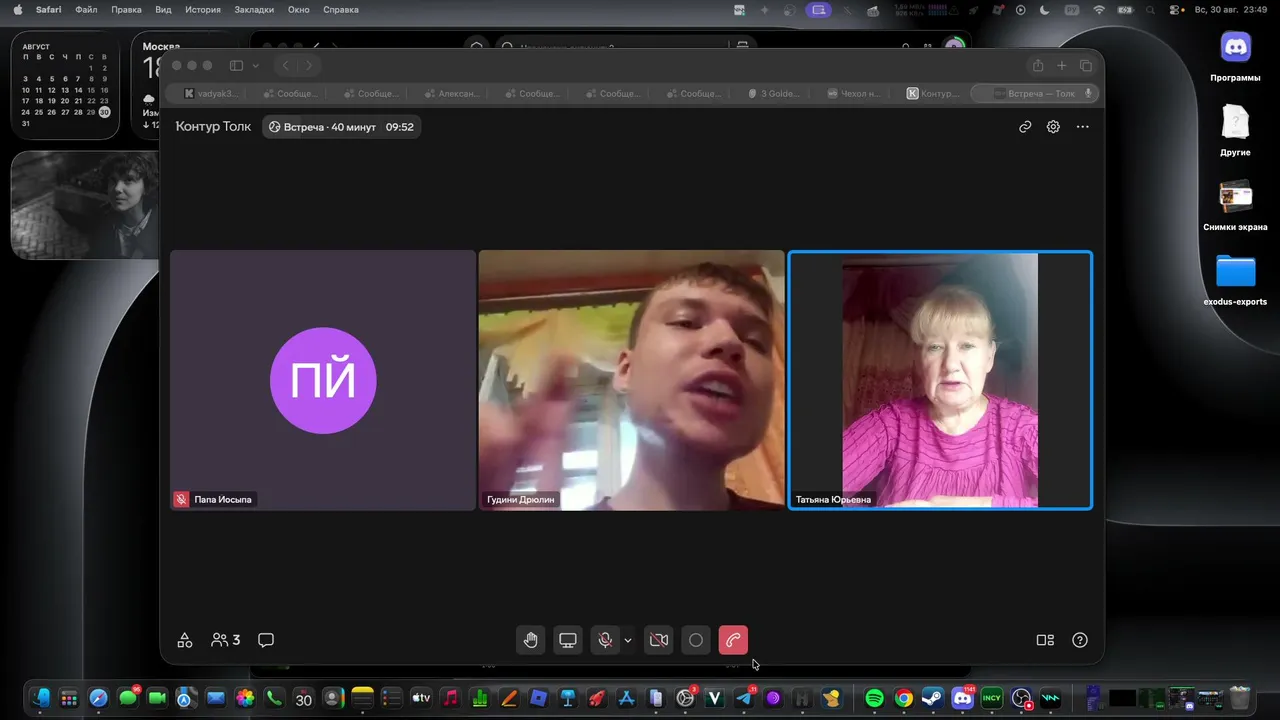This screenshot has height=720, width=1280.
Task: Open Control Center in the menu bar
Action: tap(1175, 10)
